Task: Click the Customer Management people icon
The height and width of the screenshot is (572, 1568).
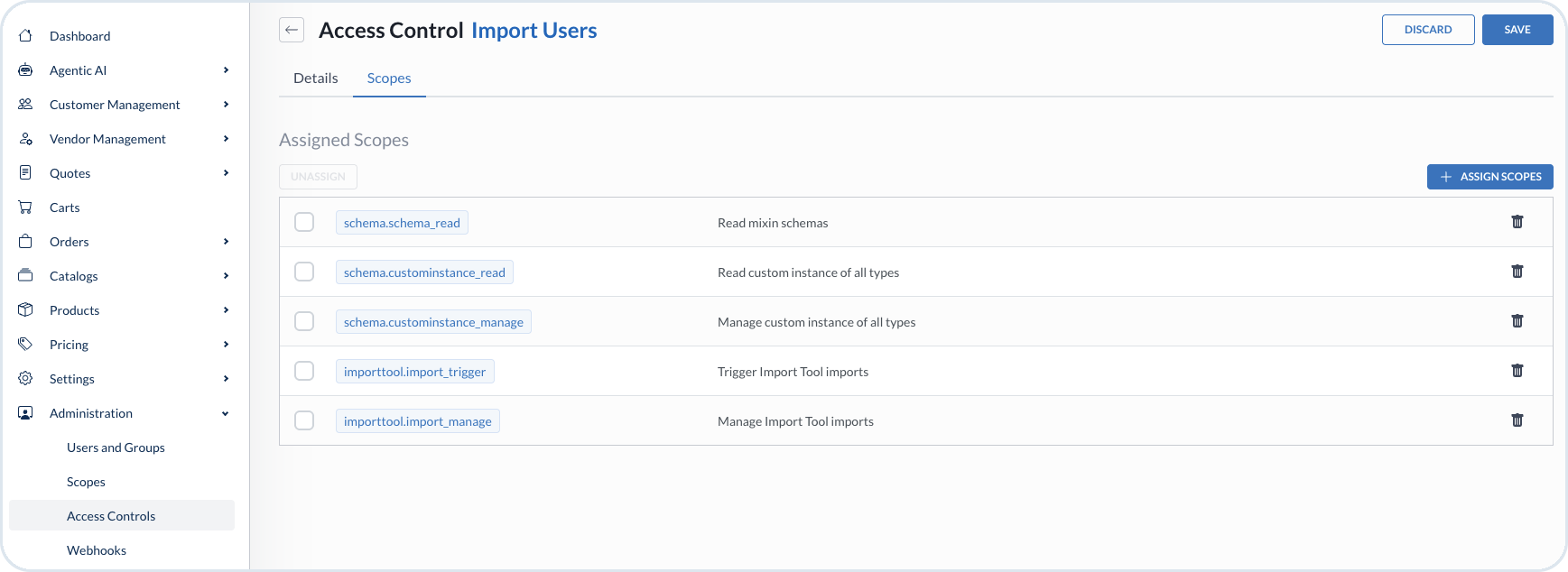Action: tap(25, 105)
